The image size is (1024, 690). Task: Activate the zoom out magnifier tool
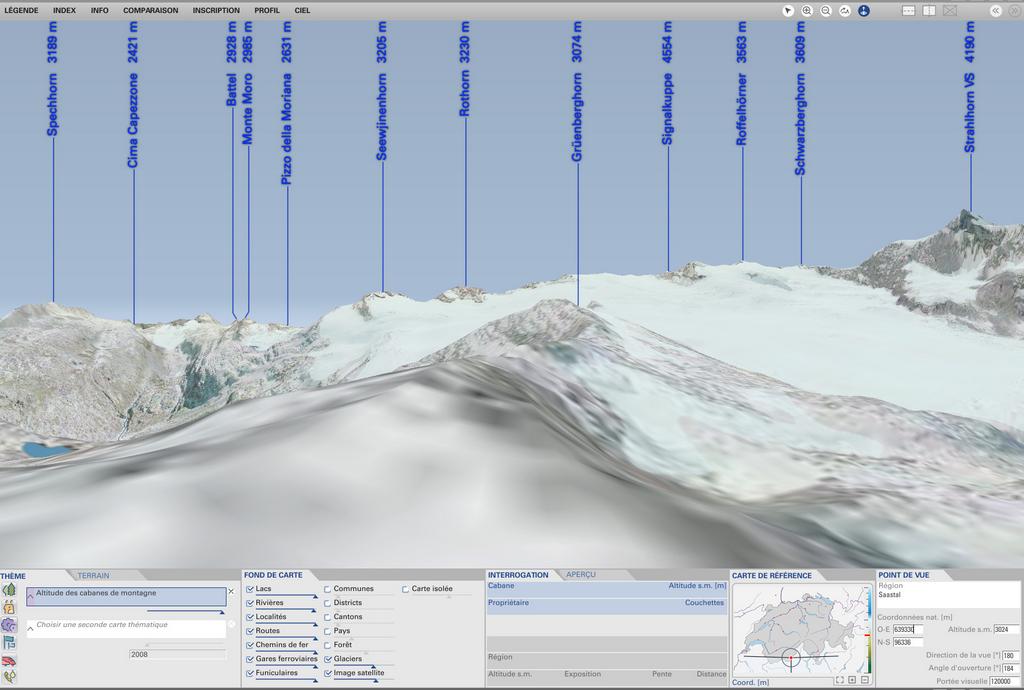826,10
